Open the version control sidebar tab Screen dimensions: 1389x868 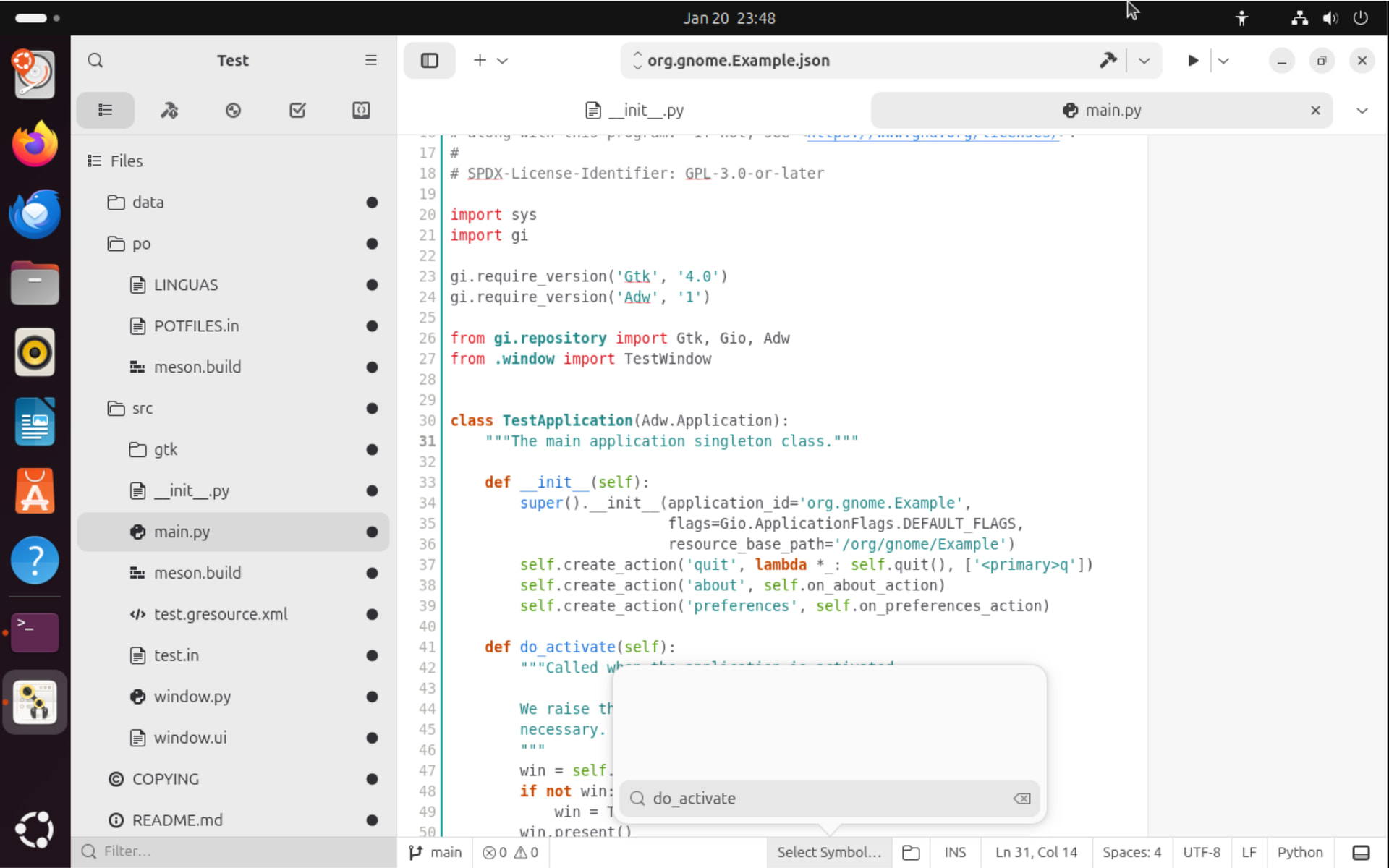[233, 111]
